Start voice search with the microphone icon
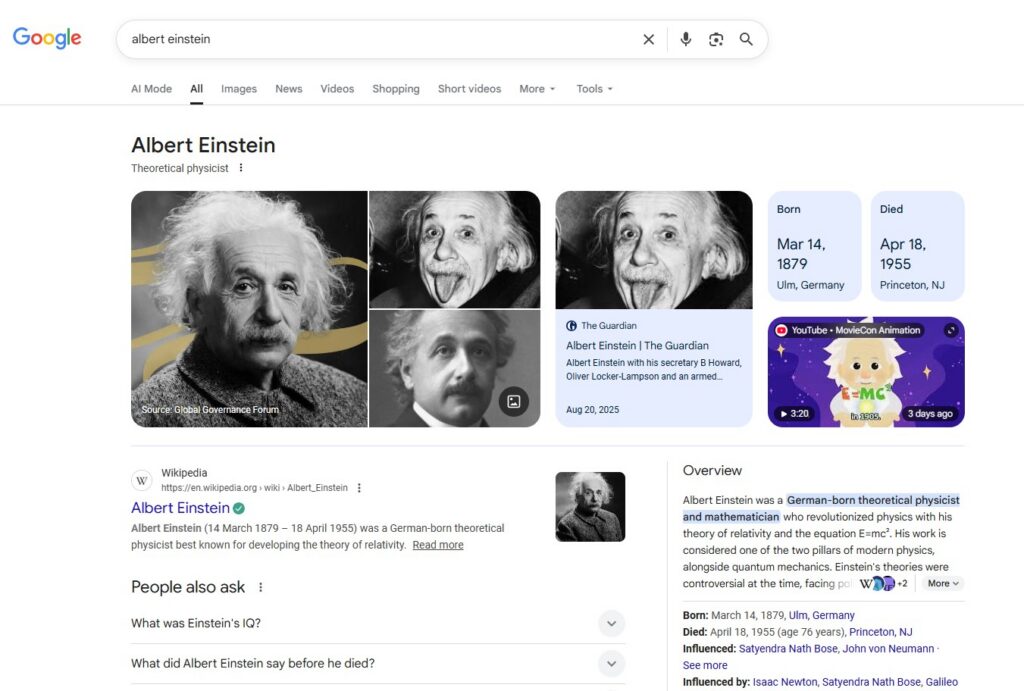 685,39
